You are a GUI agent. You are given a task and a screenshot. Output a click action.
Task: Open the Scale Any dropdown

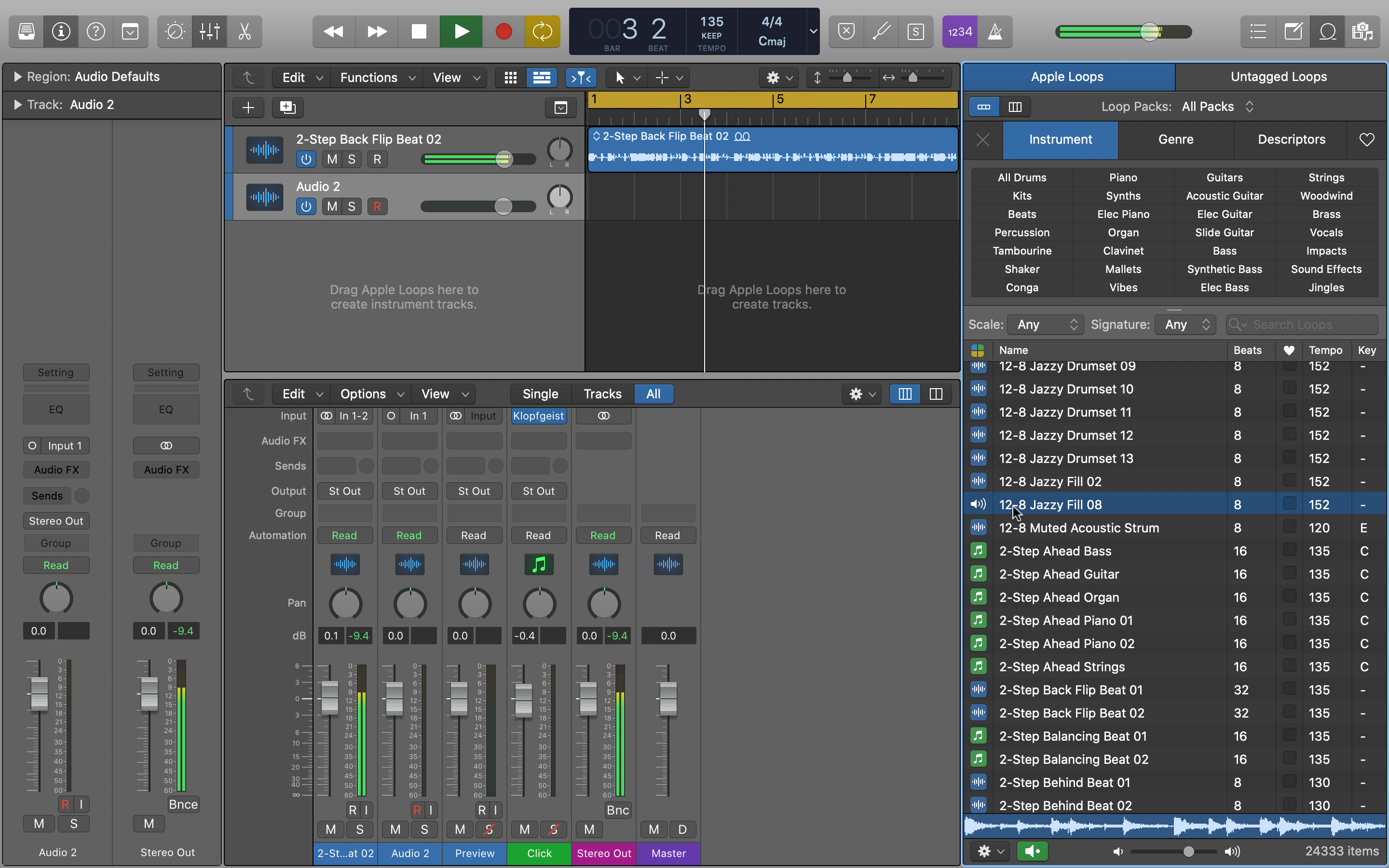click(1046, 325)
